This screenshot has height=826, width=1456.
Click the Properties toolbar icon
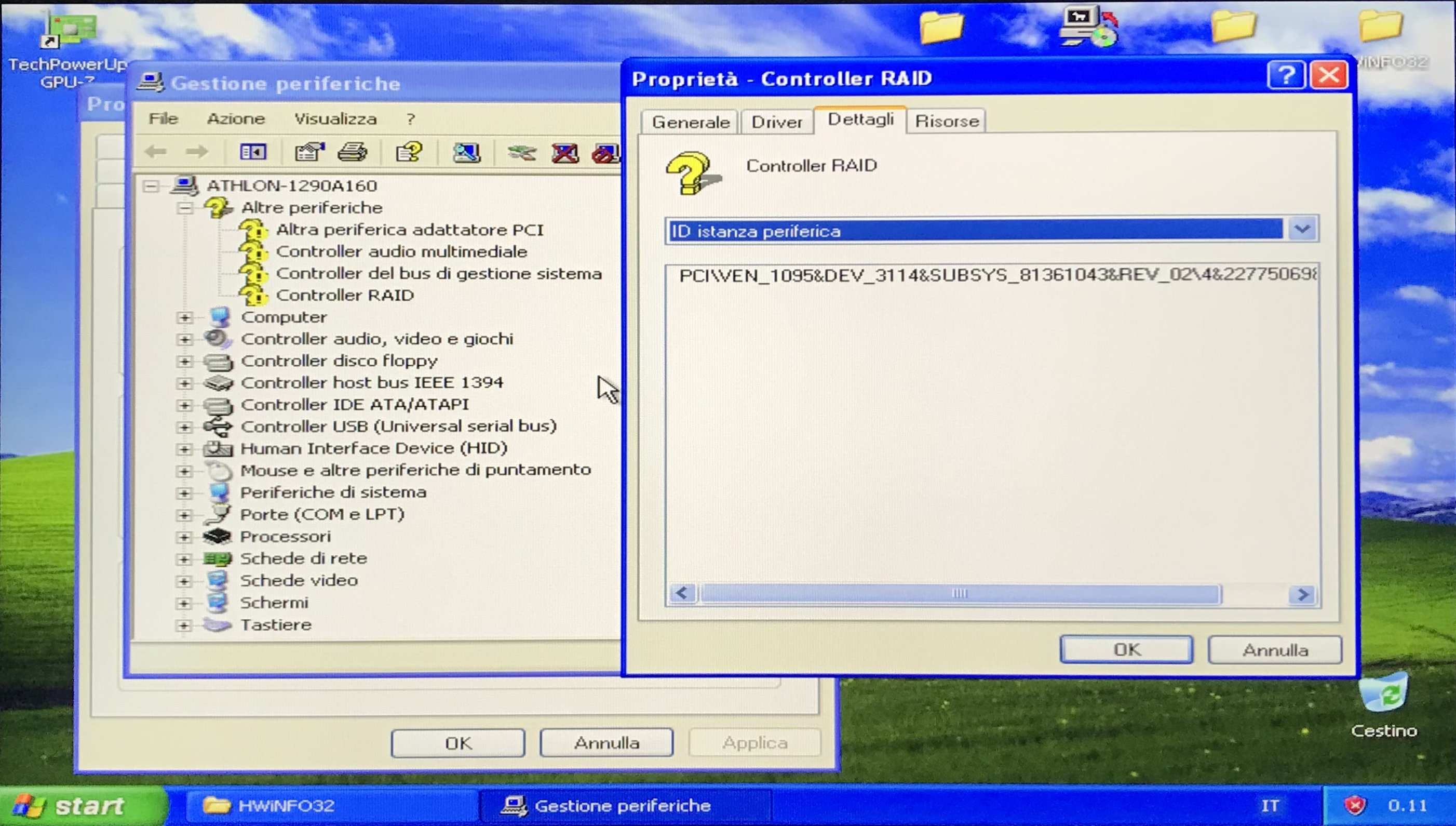309,152
